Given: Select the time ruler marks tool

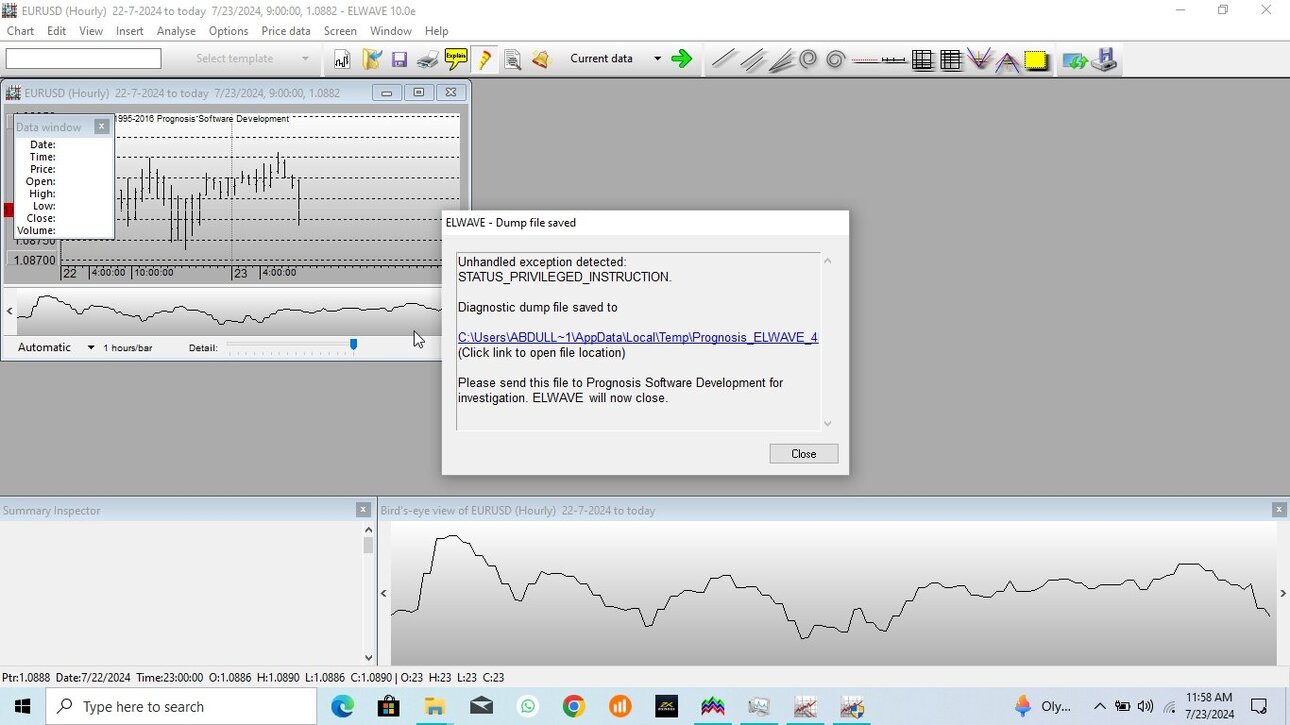Looking at the screenshot, I should pos(894,60).
